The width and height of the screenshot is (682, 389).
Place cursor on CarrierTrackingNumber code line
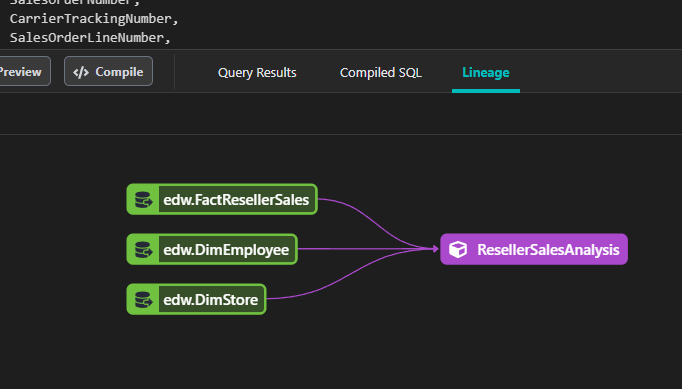pos(94,19)
